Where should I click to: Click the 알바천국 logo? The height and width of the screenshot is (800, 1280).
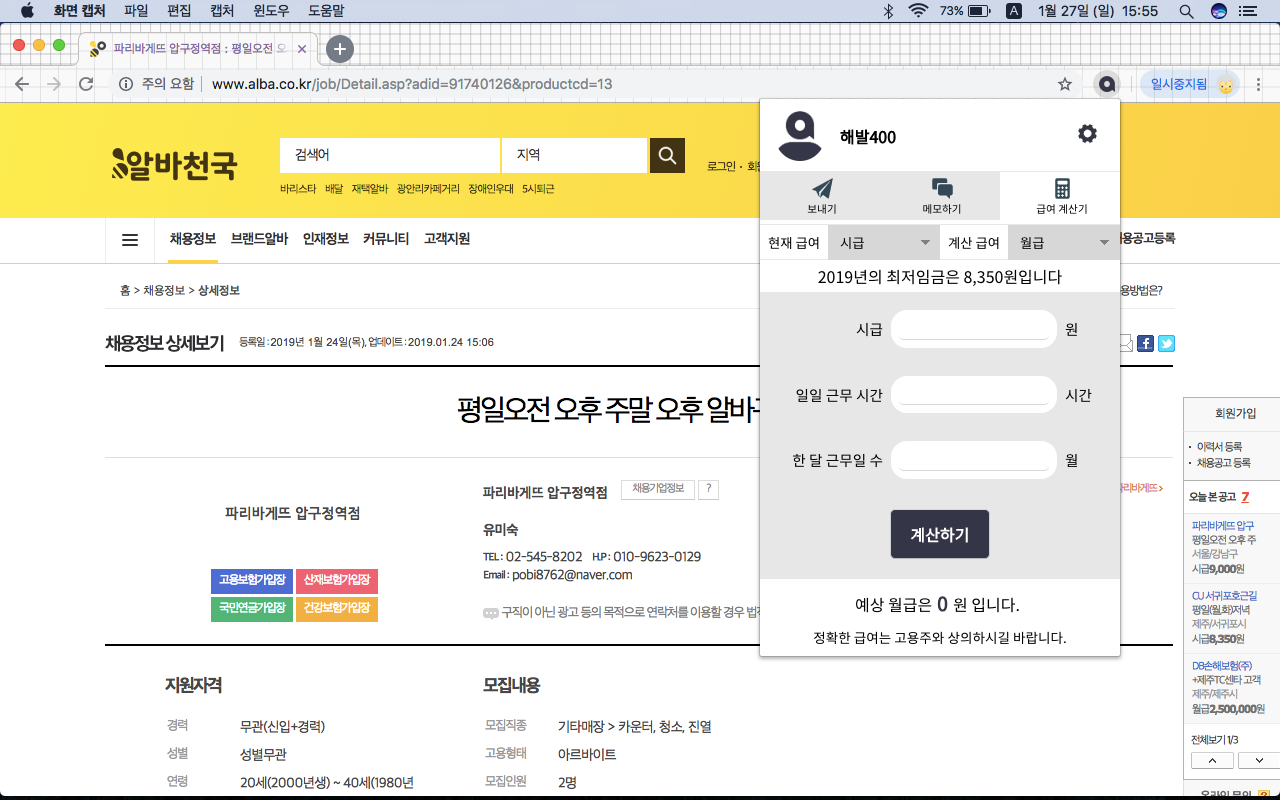point(175,163)
